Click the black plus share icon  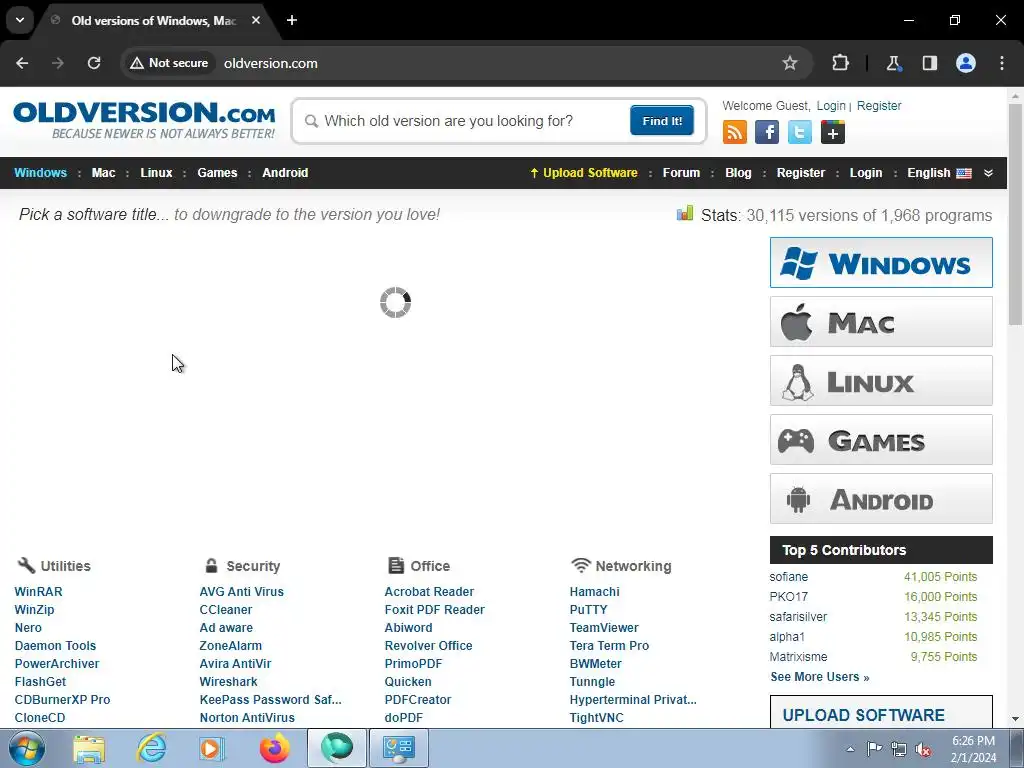(833, 133)
